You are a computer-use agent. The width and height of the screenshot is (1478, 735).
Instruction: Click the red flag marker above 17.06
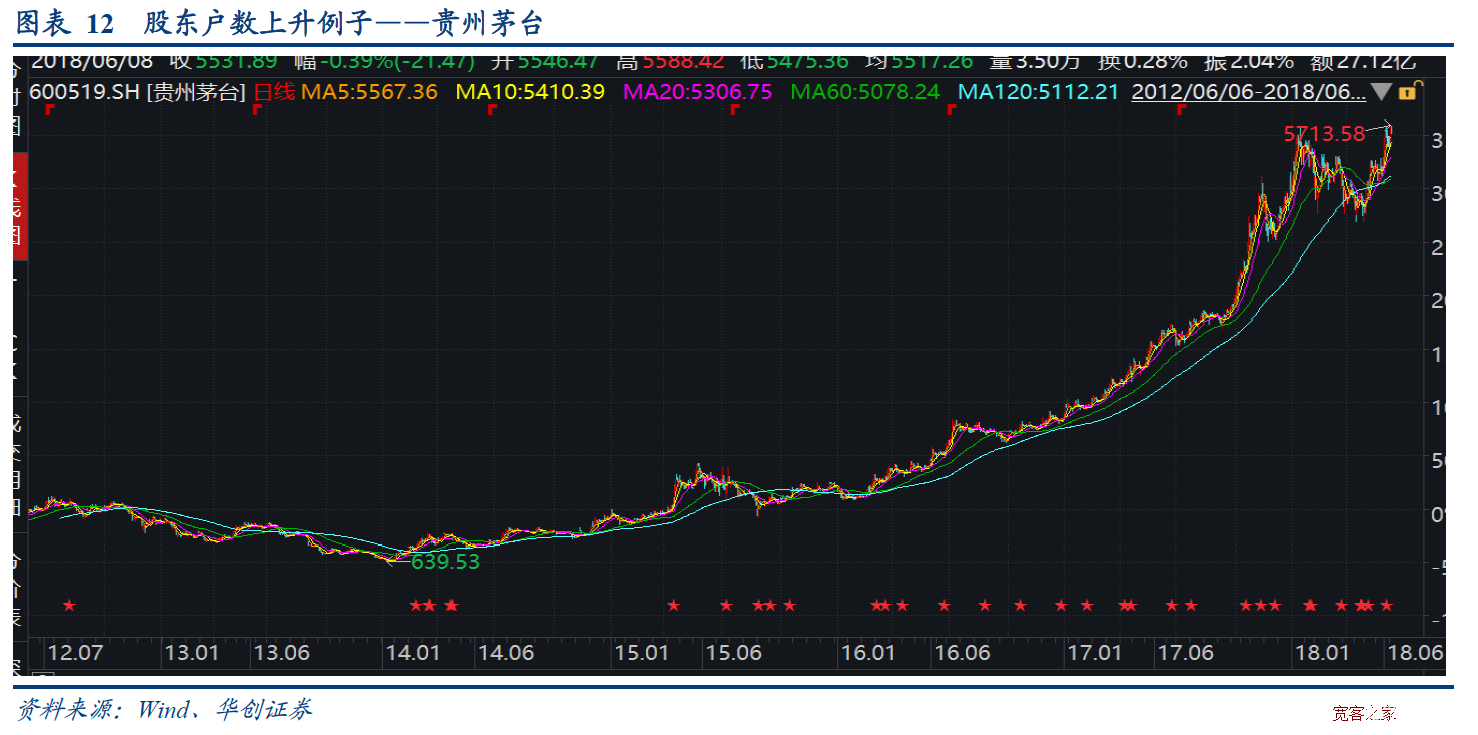click(1180, 109)
